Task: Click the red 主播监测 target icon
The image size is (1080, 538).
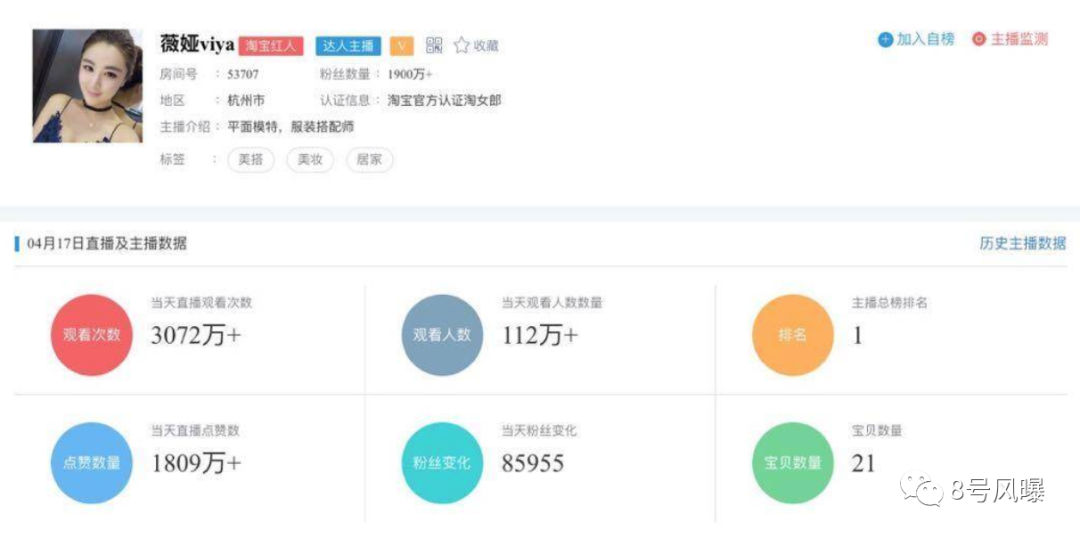Action: point(979,40)
